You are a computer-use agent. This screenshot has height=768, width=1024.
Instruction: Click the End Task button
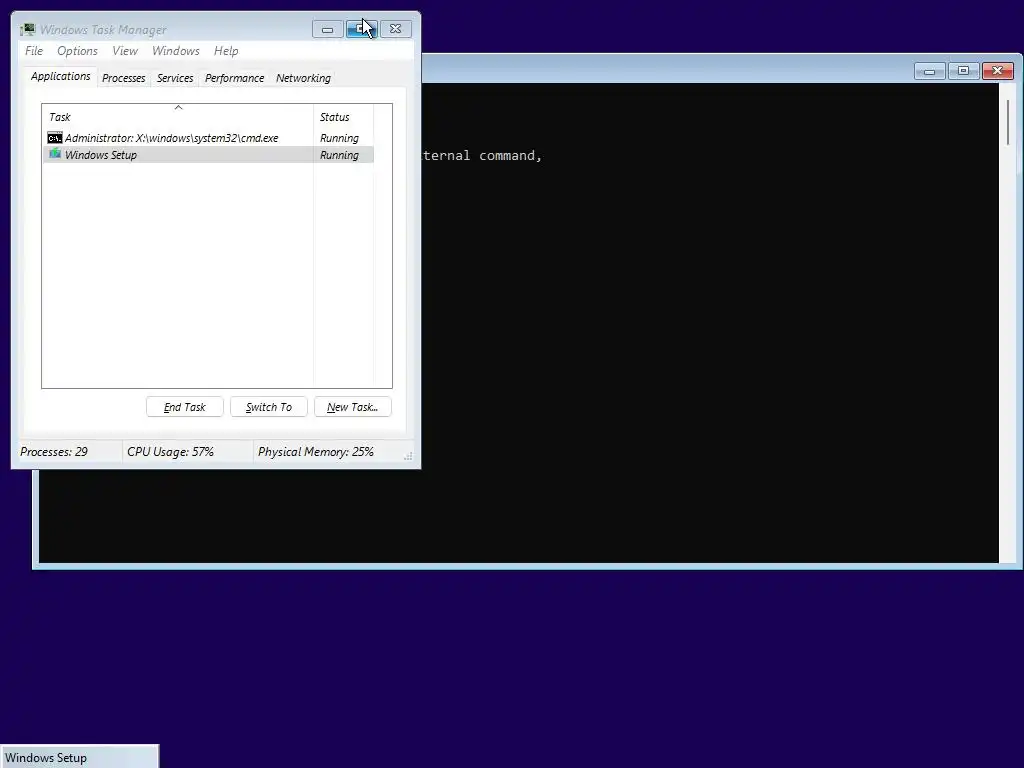pos(185,407)
